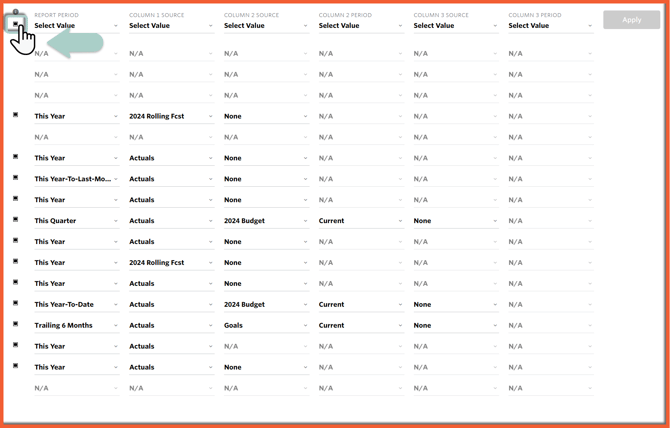Expand the This Year-To-Date period dropdown
This screenshot has width=670, height=428.
[76, 305]
